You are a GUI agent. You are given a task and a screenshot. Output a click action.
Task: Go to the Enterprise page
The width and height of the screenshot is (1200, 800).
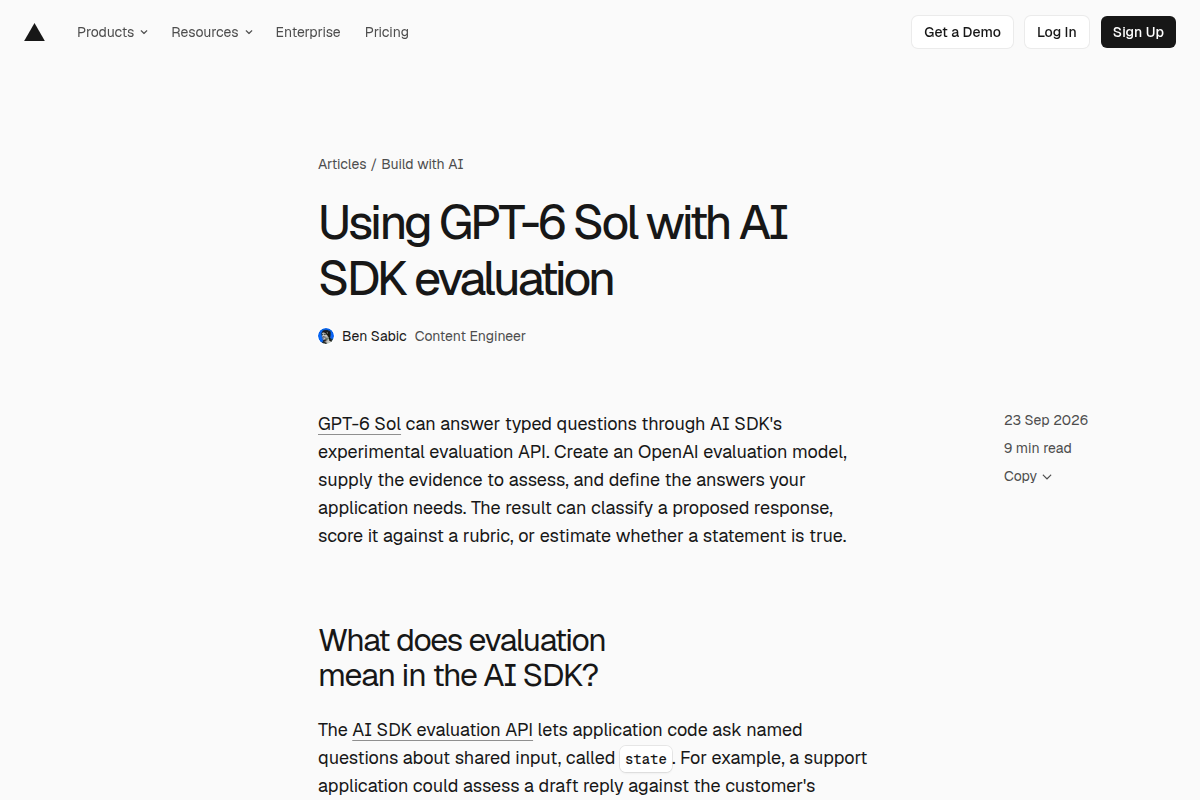308,32
